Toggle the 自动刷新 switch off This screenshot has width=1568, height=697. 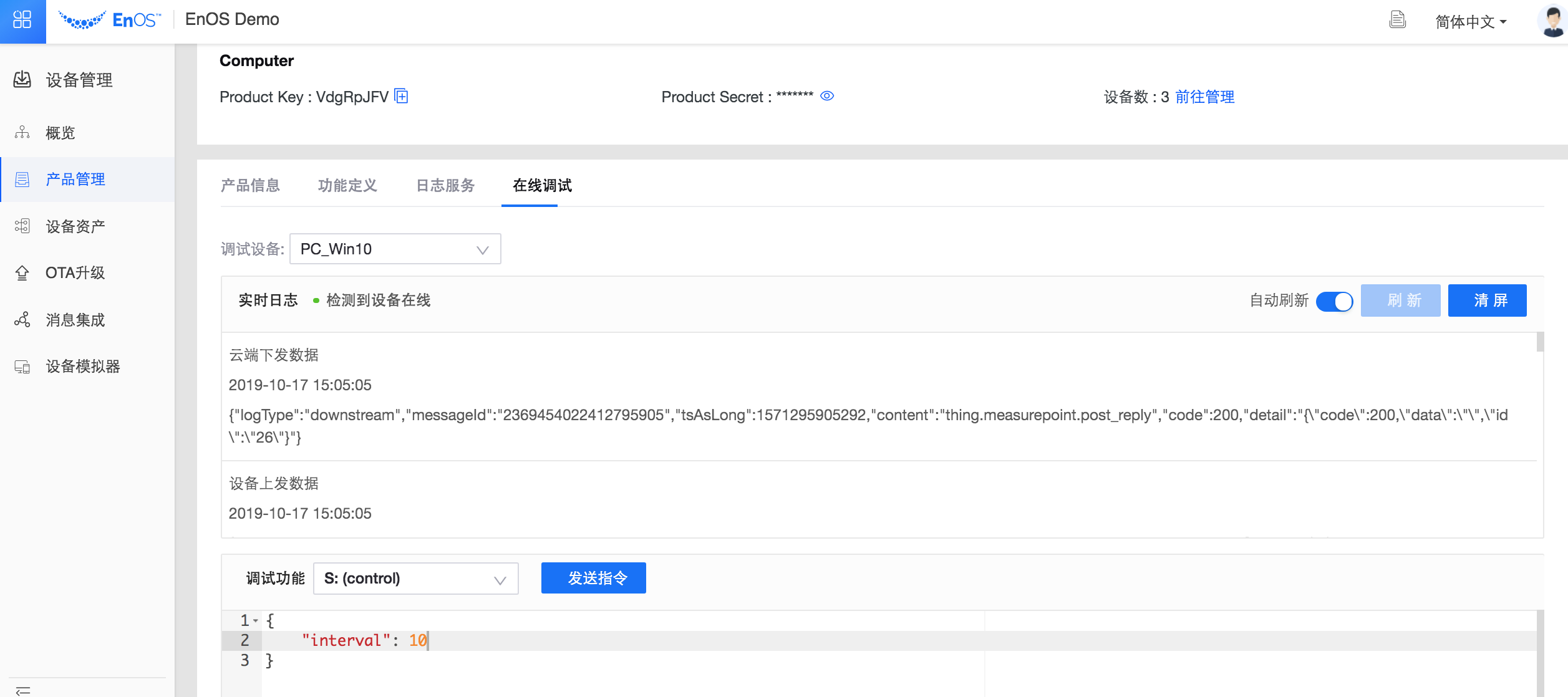click(x=1334, y=301)
